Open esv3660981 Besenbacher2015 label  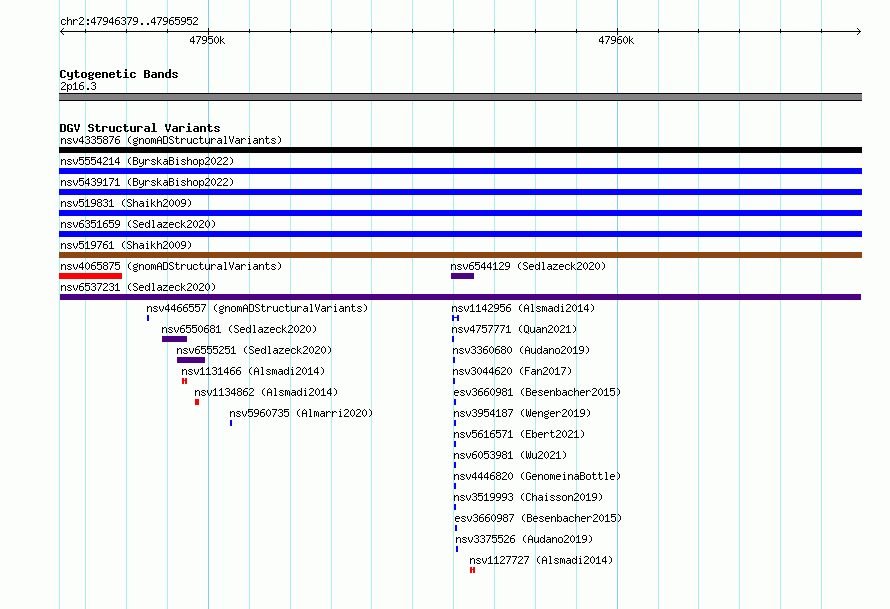coord(537,392)
